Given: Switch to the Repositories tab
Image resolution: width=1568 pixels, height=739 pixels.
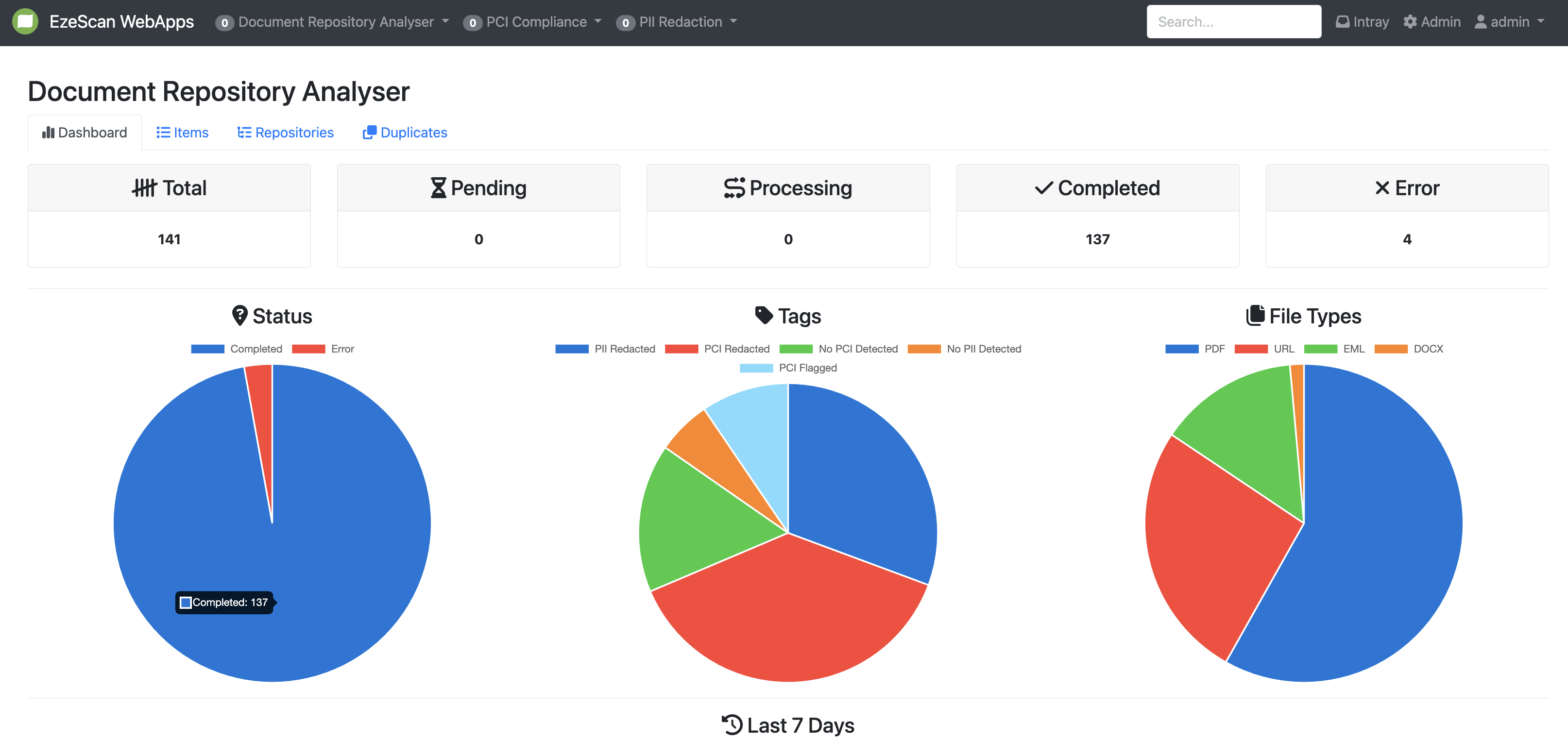Looking at the screenshot, I should click(294, 133).
